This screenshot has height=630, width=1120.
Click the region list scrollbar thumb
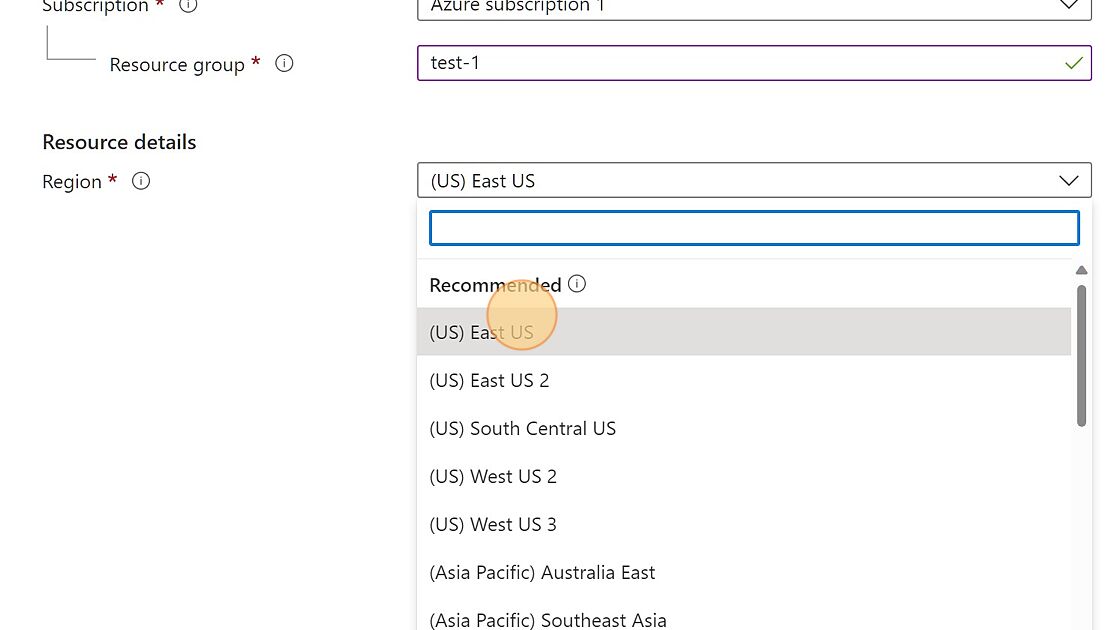pos(1081,356)
